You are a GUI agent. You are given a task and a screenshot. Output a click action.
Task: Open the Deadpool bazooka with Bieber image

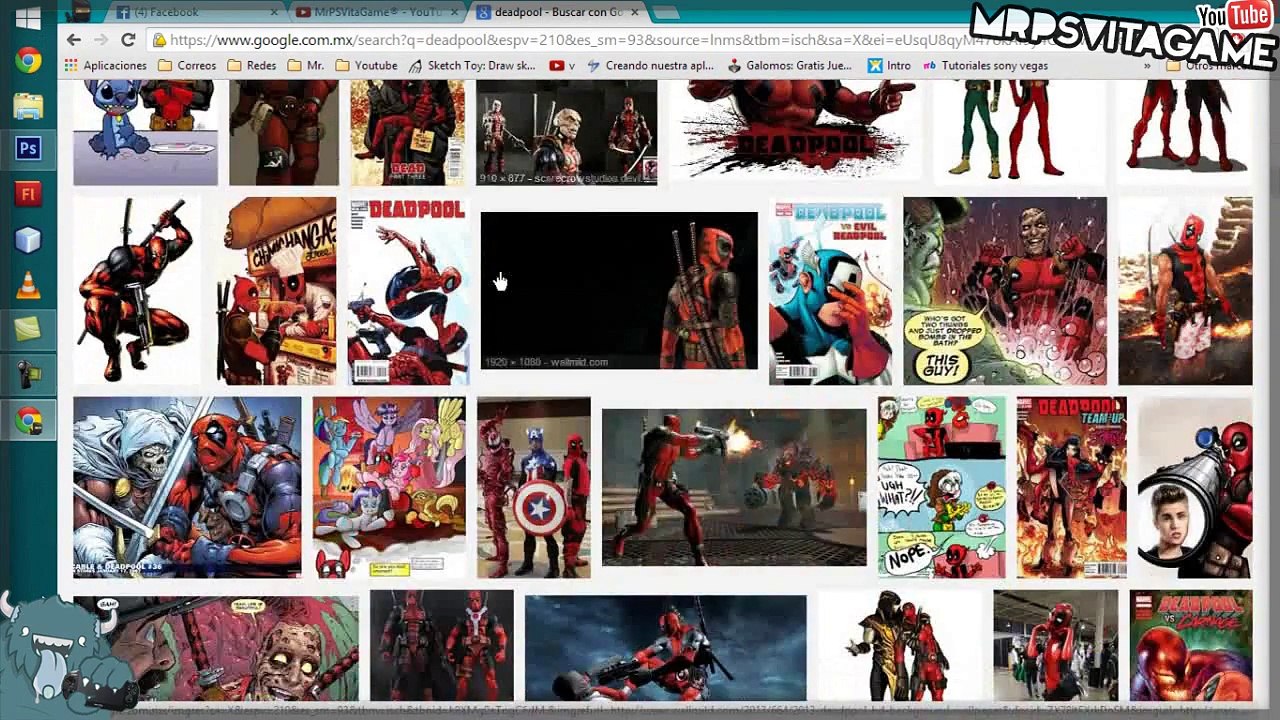point(1195,487)
